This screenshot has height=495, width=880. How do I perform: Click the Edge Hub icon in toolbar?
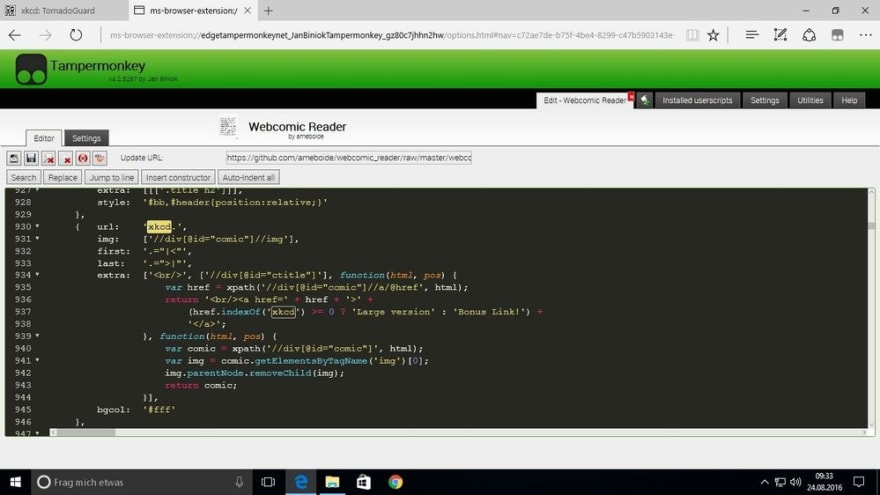pyautogui.click(x=751, y=35)
